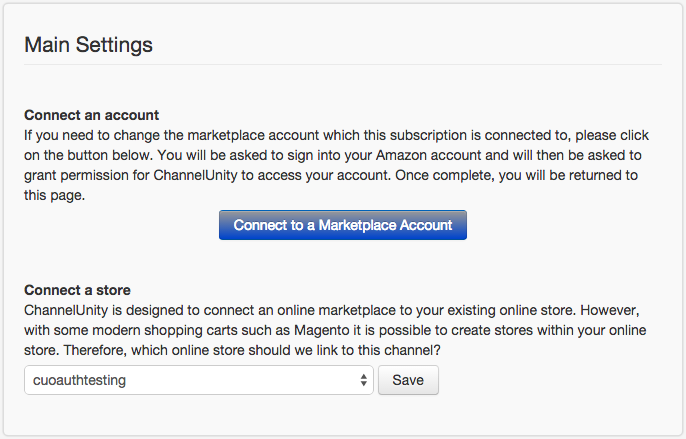The height and width of the screenshot is (439, 686).
Task: Click ChannelUnity in the permission sentence
Action: coord(195,175)
